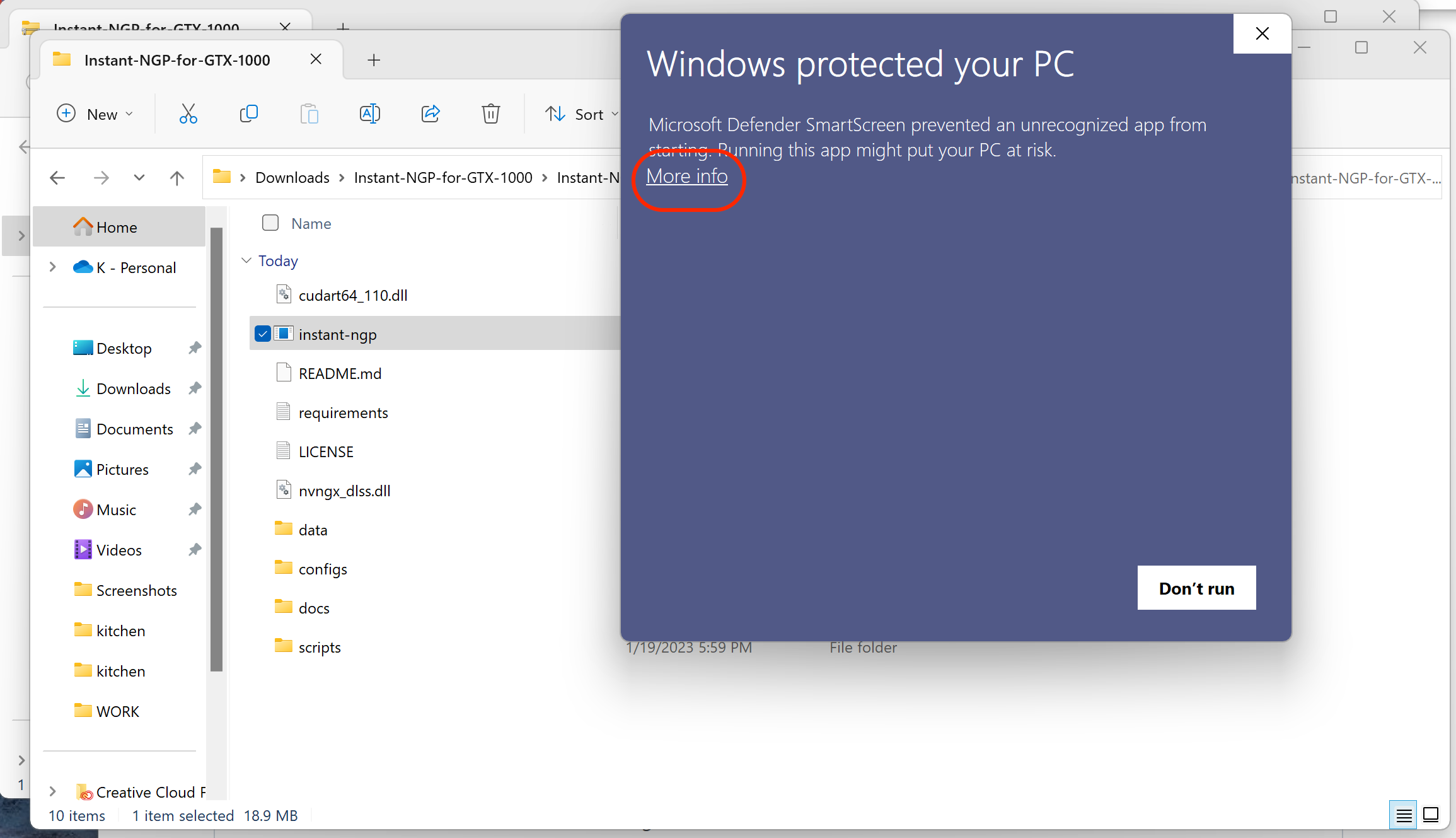
Task: Select the configs folder
Action: tap(323, 569)
